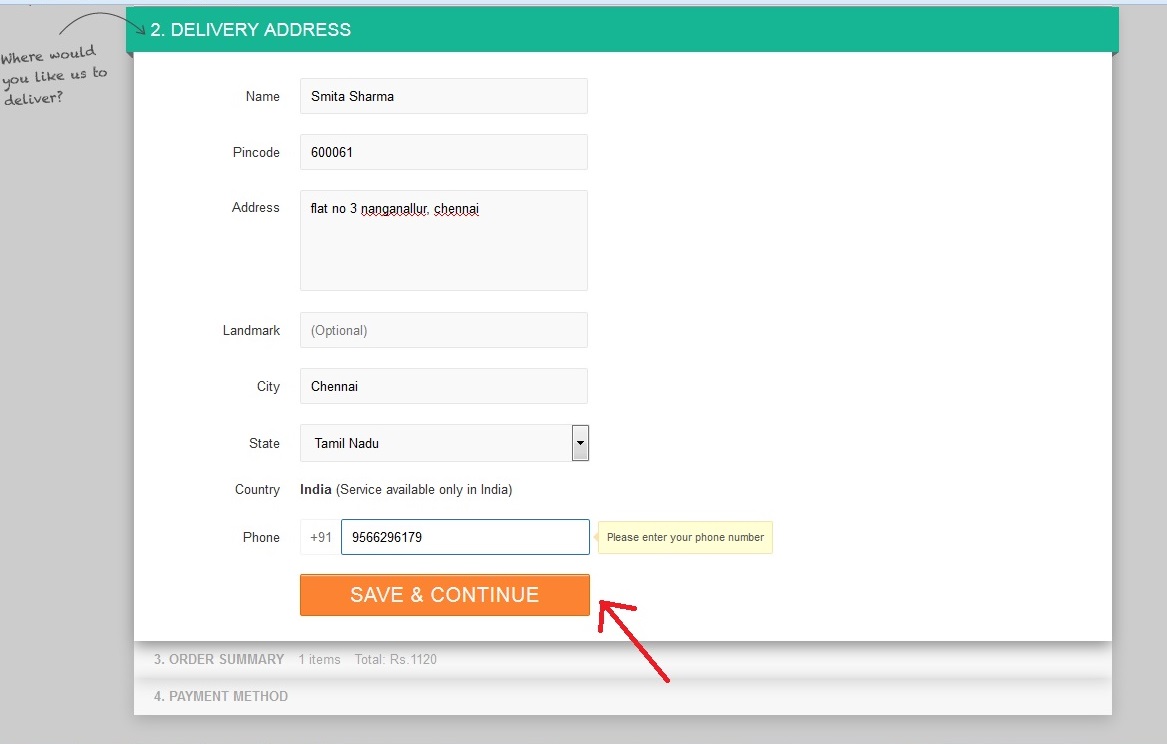Select the Delivery Address header
The height and width of the screenshot is (744, 1167).
pos(248,29)
